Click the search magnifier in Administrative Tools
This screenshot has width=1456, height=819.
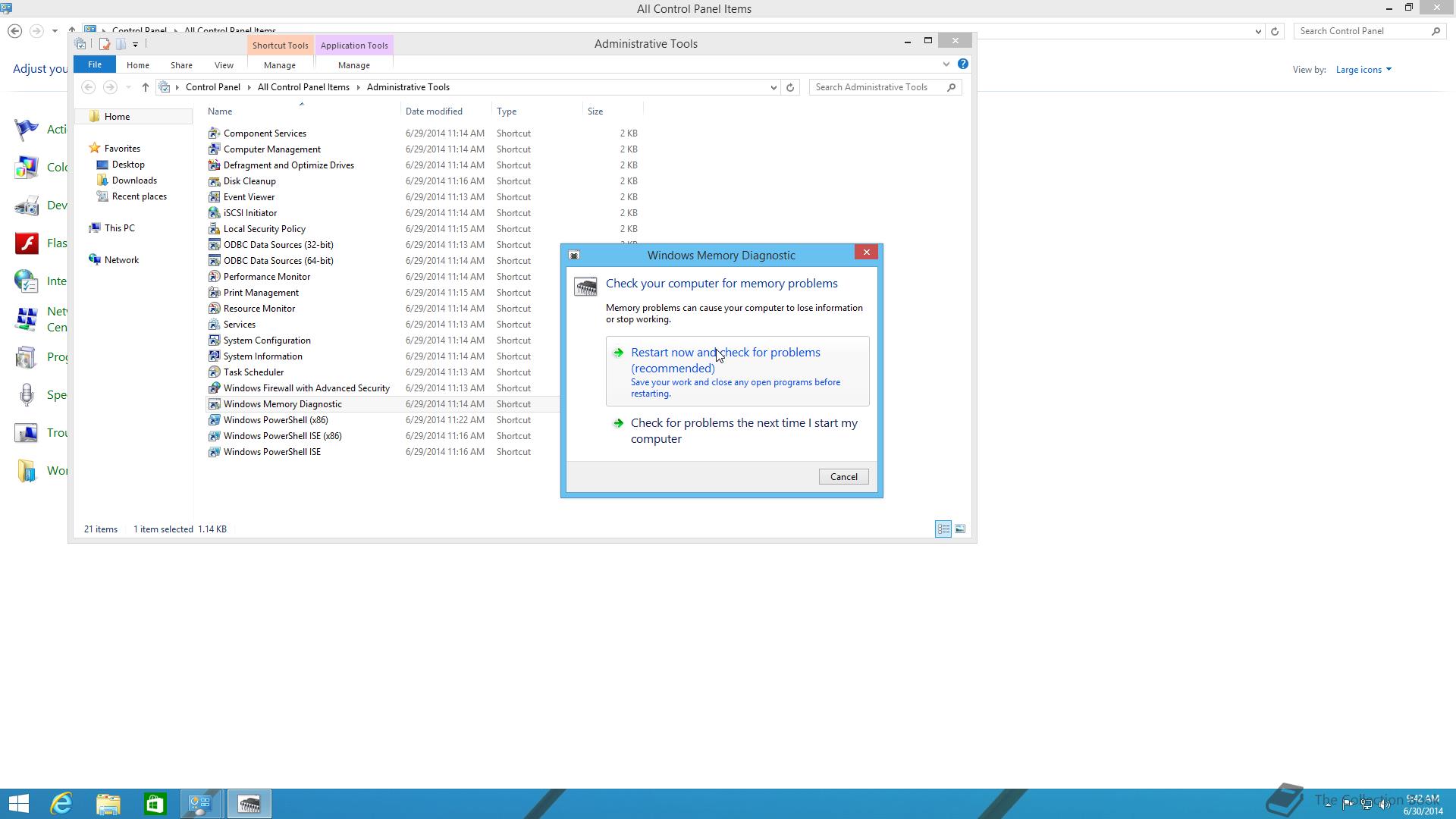click(951, 87)
